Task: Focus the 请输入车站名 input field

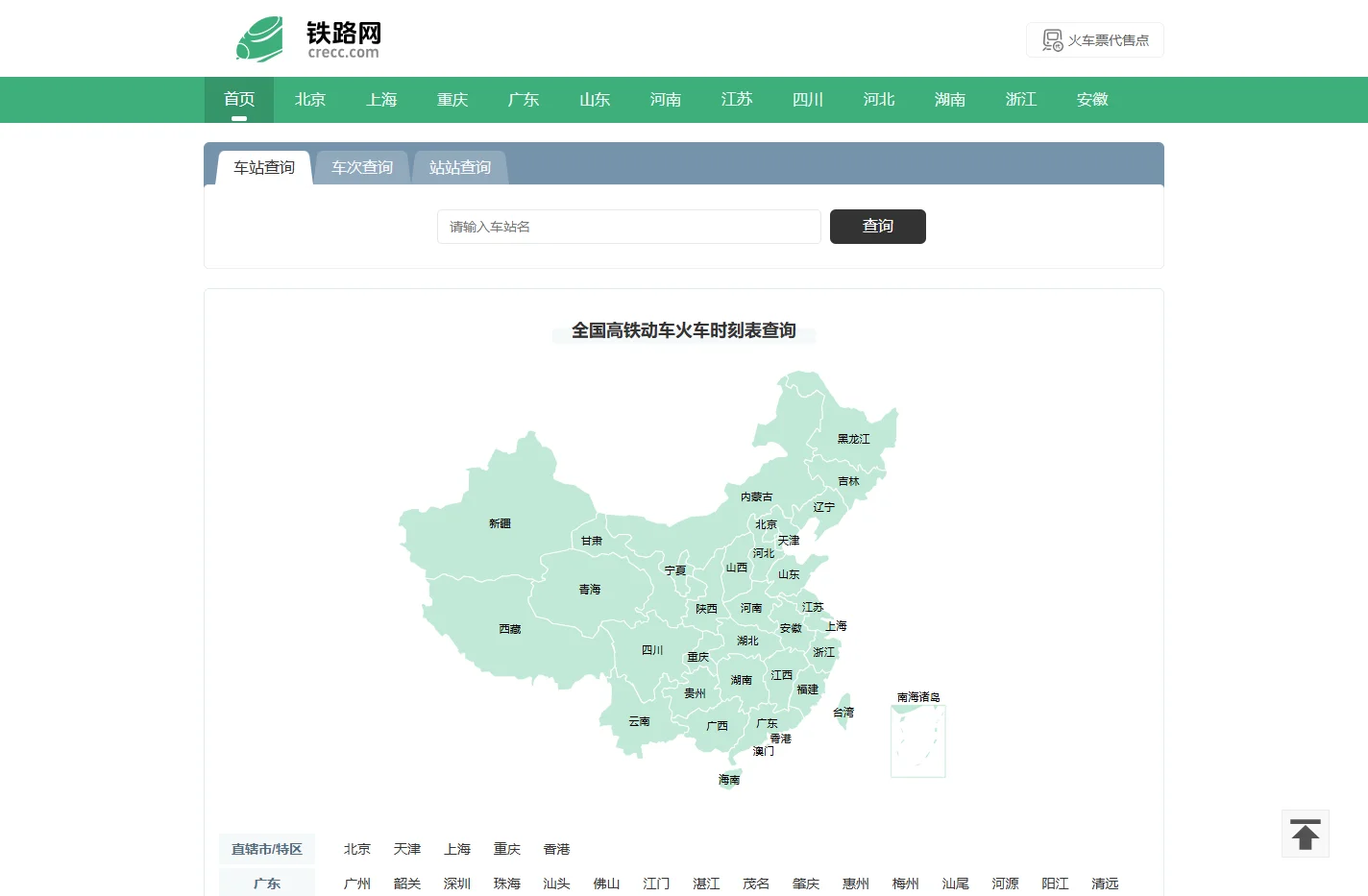Action: click(x=629, y=227)
